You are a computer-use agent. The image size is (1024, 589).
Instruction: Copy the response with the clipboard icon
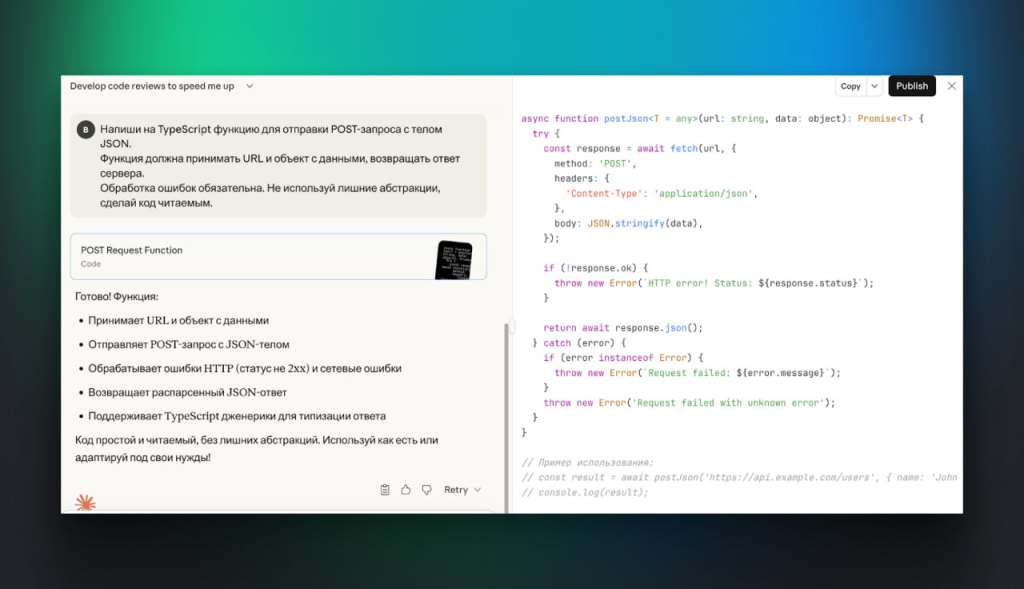tap(385, 490)
